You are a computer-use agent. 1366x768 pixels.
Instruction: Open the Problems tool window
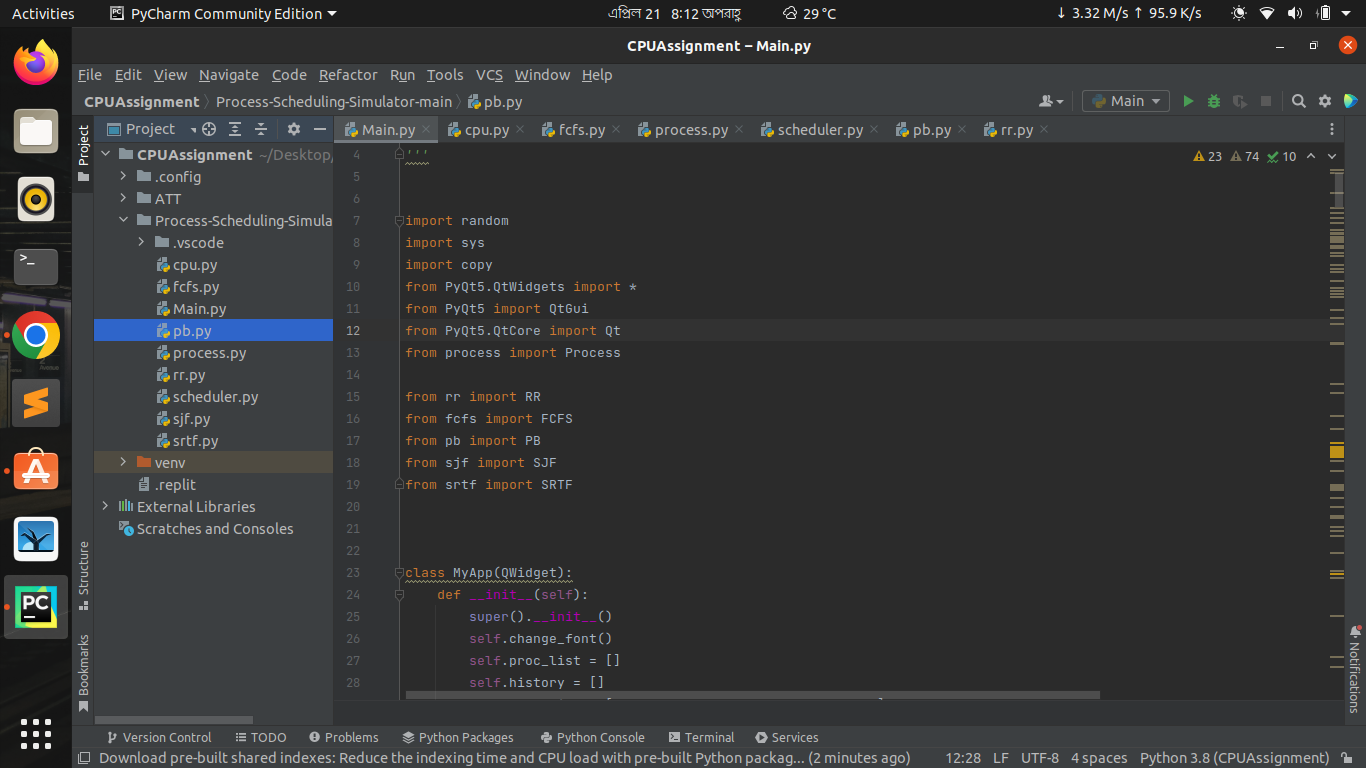coord(344,737)
